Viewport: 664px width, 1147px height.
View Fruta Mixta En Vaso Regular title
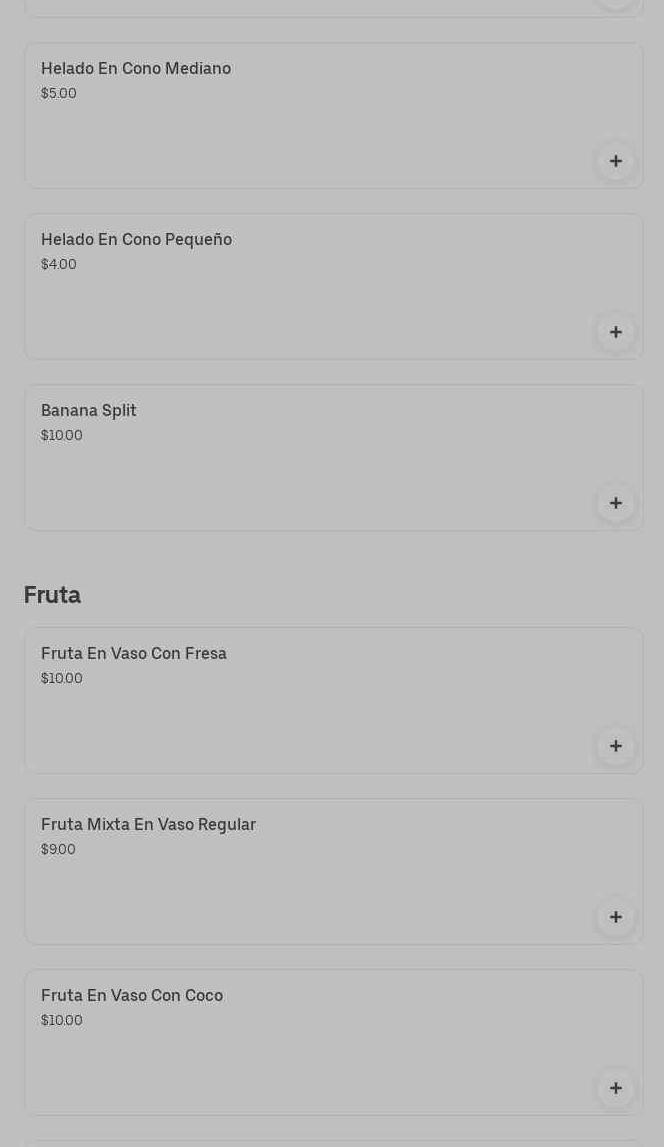pos(148,824)
